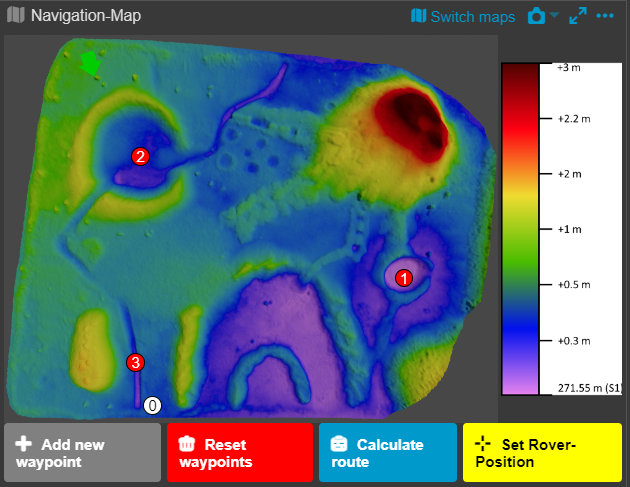Select waypoint marker 1 on the map
The width and height of the screenshot is (630, 487).
[404, 278]
